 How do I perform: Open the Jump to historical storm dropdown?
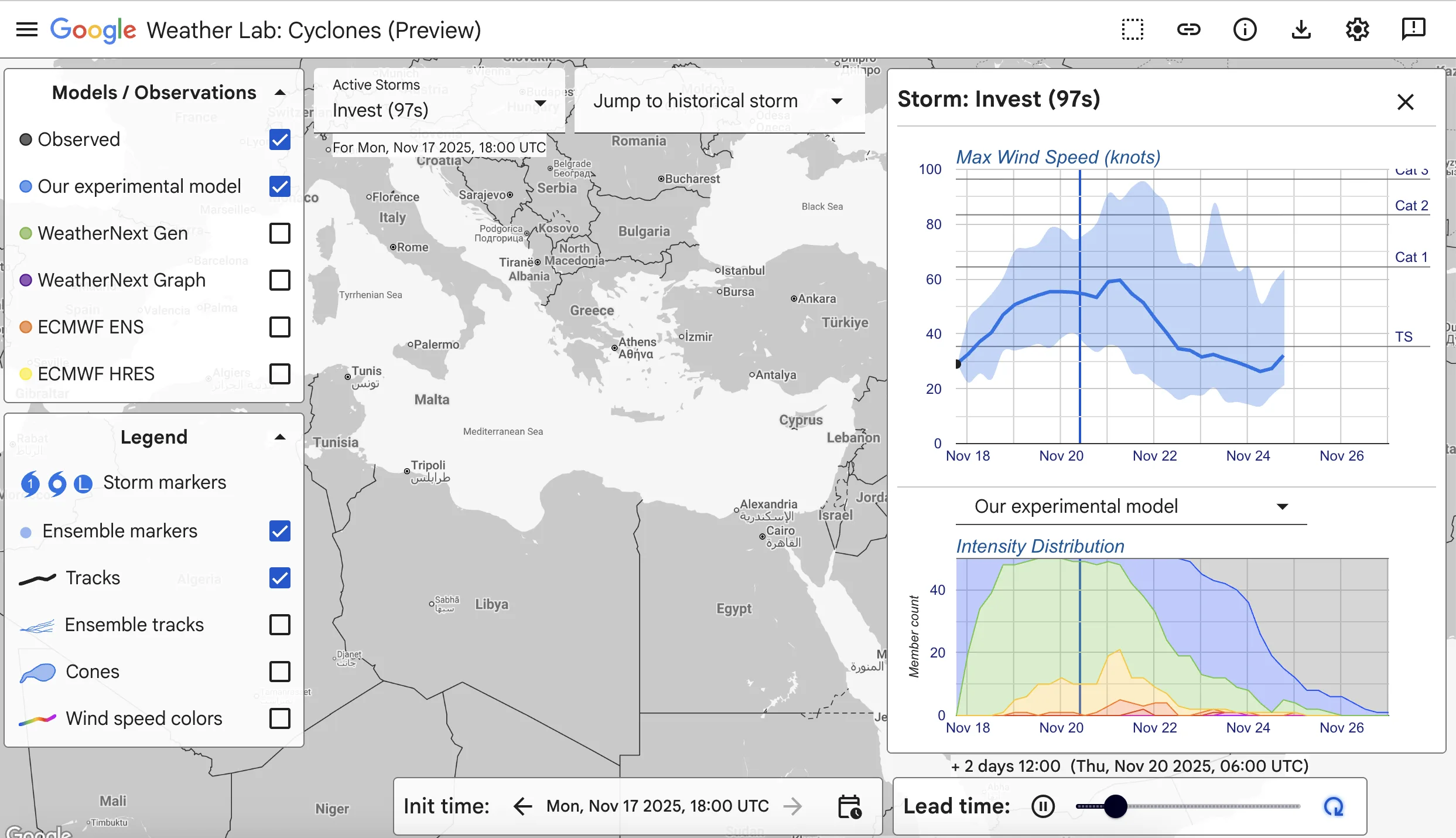837,100
